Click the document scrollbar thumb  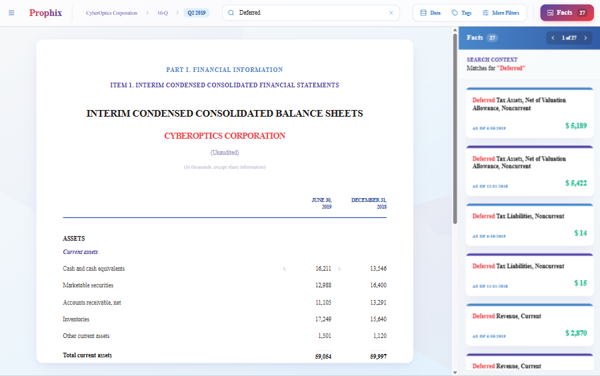(455, 129)
